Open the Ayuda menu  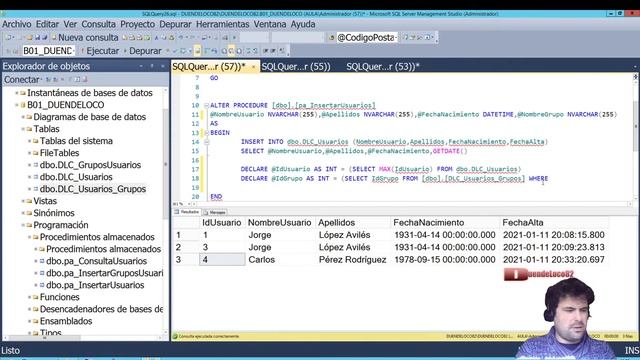(x=303, y=24)
